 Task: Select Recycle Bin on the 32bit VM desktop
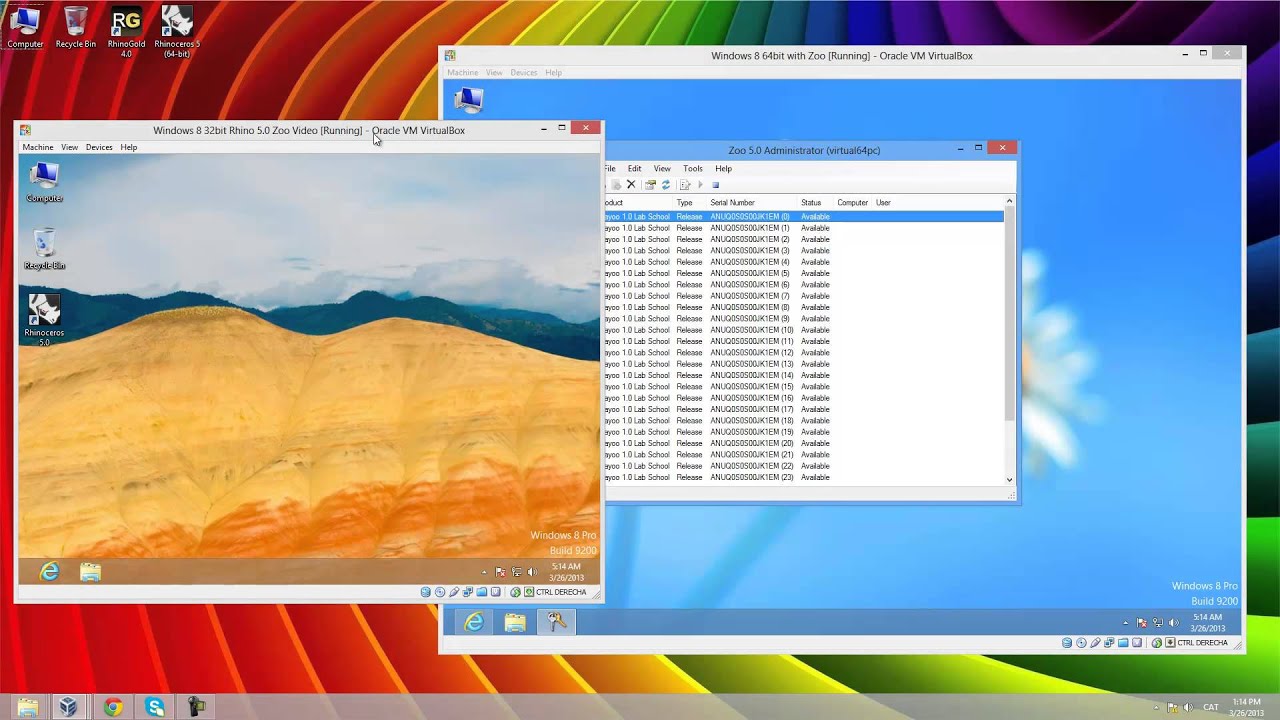click(x=44, y=249)
